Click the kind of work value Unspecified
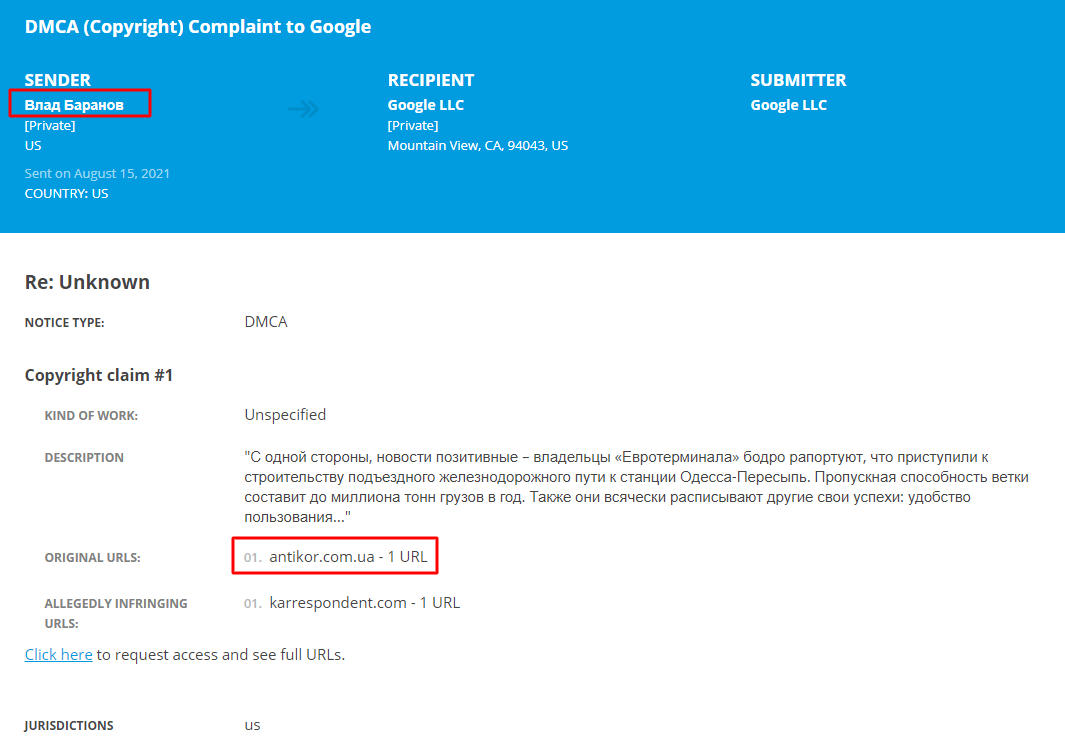This screenshot has width=1065, height=755. pyautogui.click(x=285, y=415)
